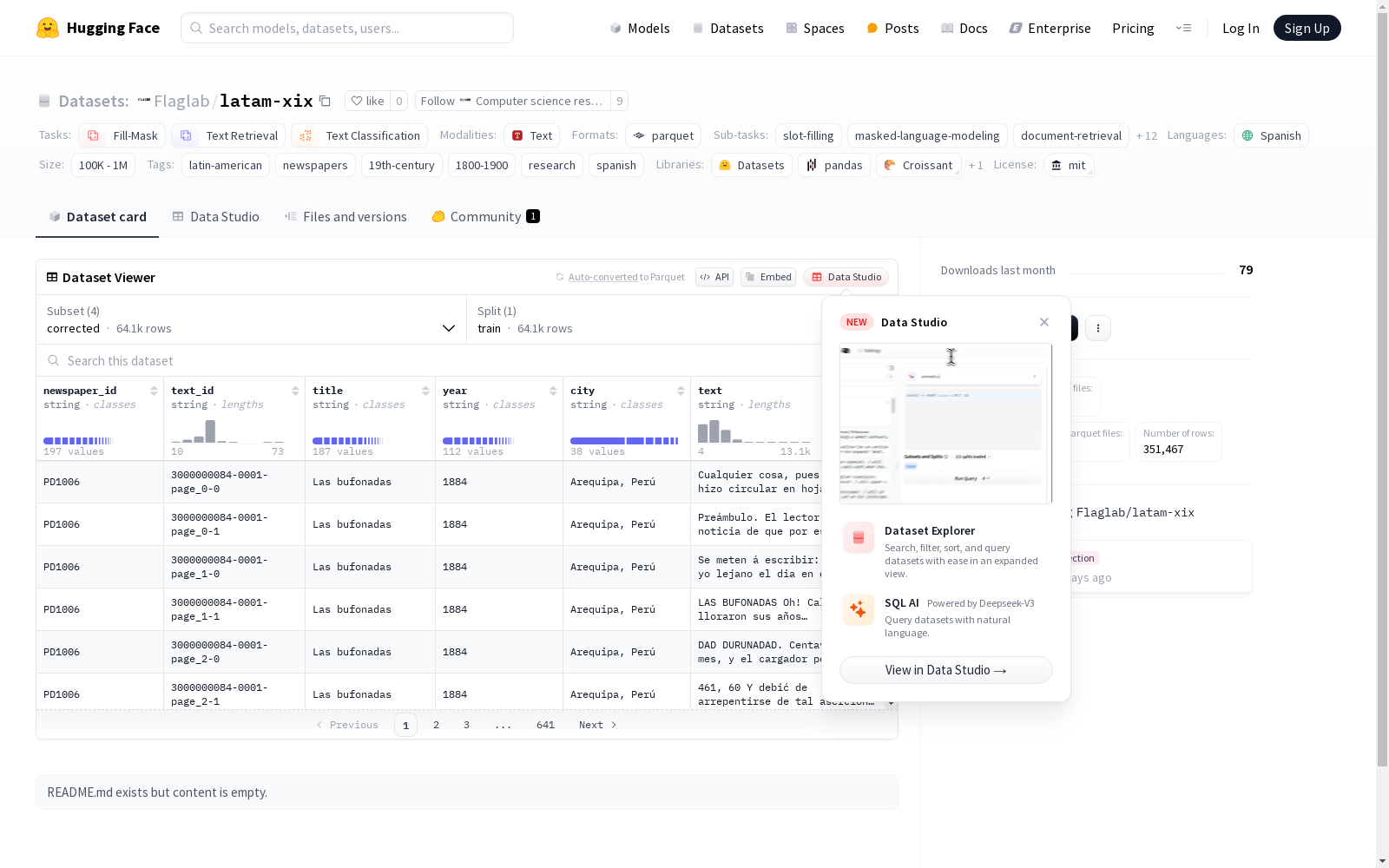This screenshot has height=868, width=1389.
Task: Expand the Subset dropdown
Action: pos(252,319)
